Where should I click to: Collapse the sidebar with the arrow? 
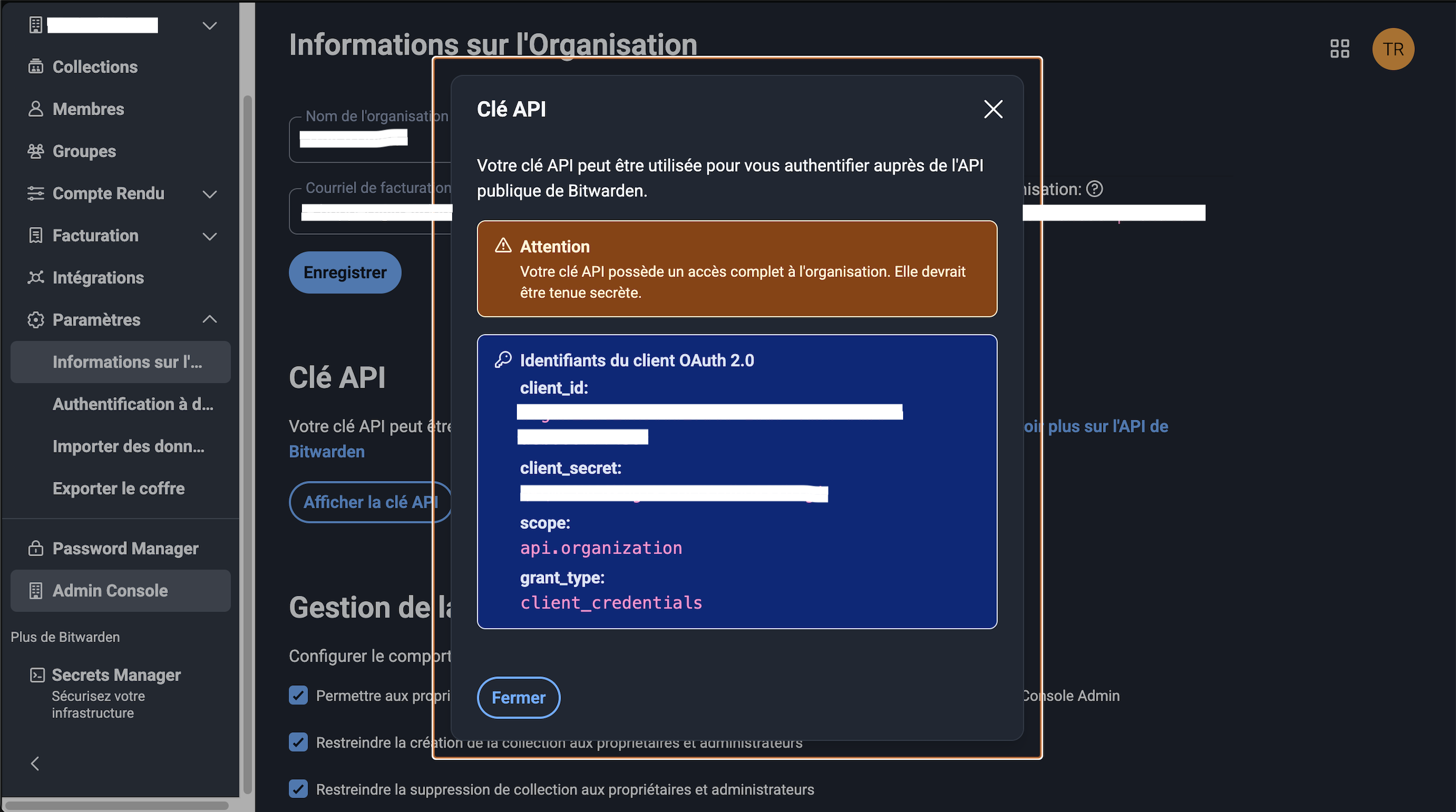point(35,763)
